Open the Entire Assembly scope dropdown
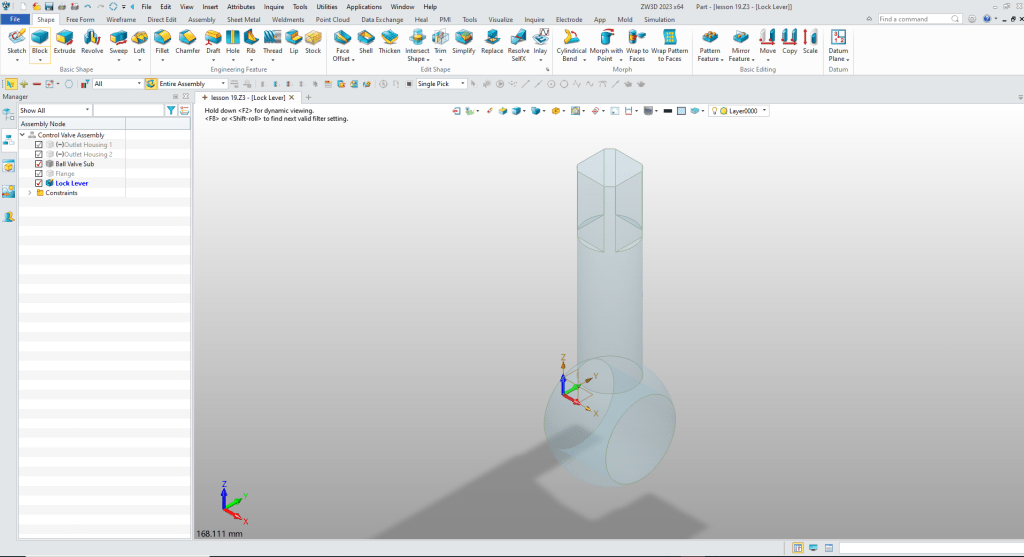The height and width of the screenshot is (557, 1024). (x=193, y=84)
